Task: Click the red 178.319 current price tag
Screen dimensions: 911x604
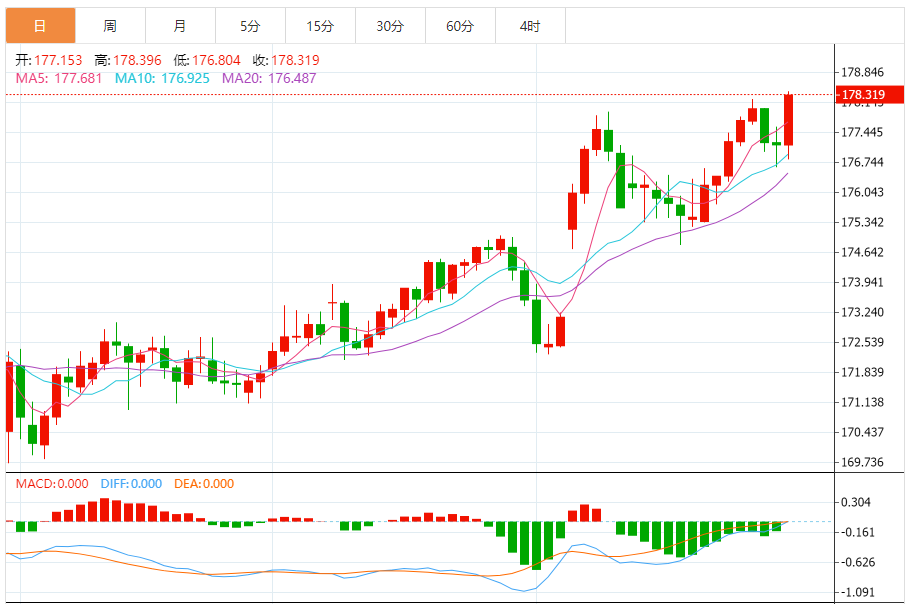Action: [x=866, y=96]
